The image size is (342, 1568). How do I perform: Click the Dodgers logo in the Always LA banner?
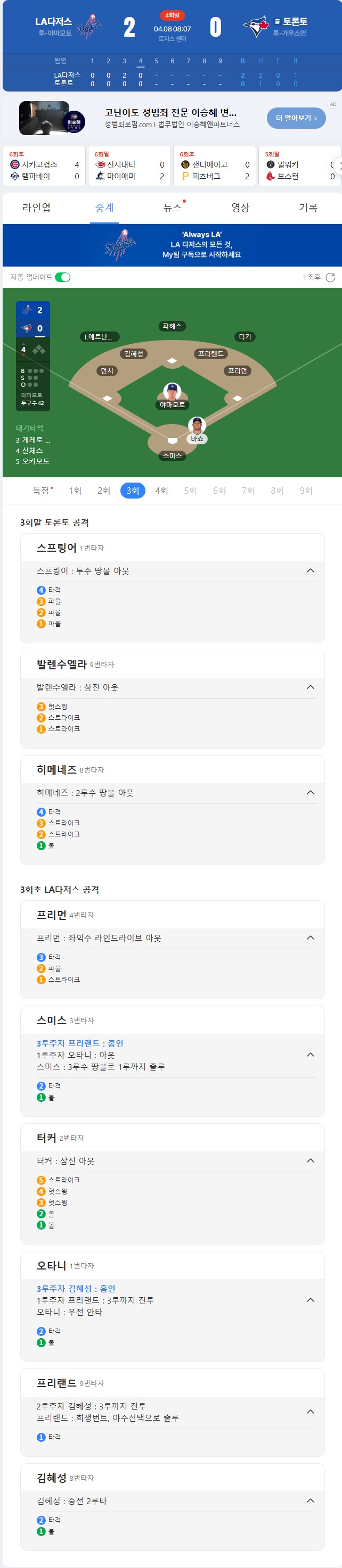(x=120, y=245)
